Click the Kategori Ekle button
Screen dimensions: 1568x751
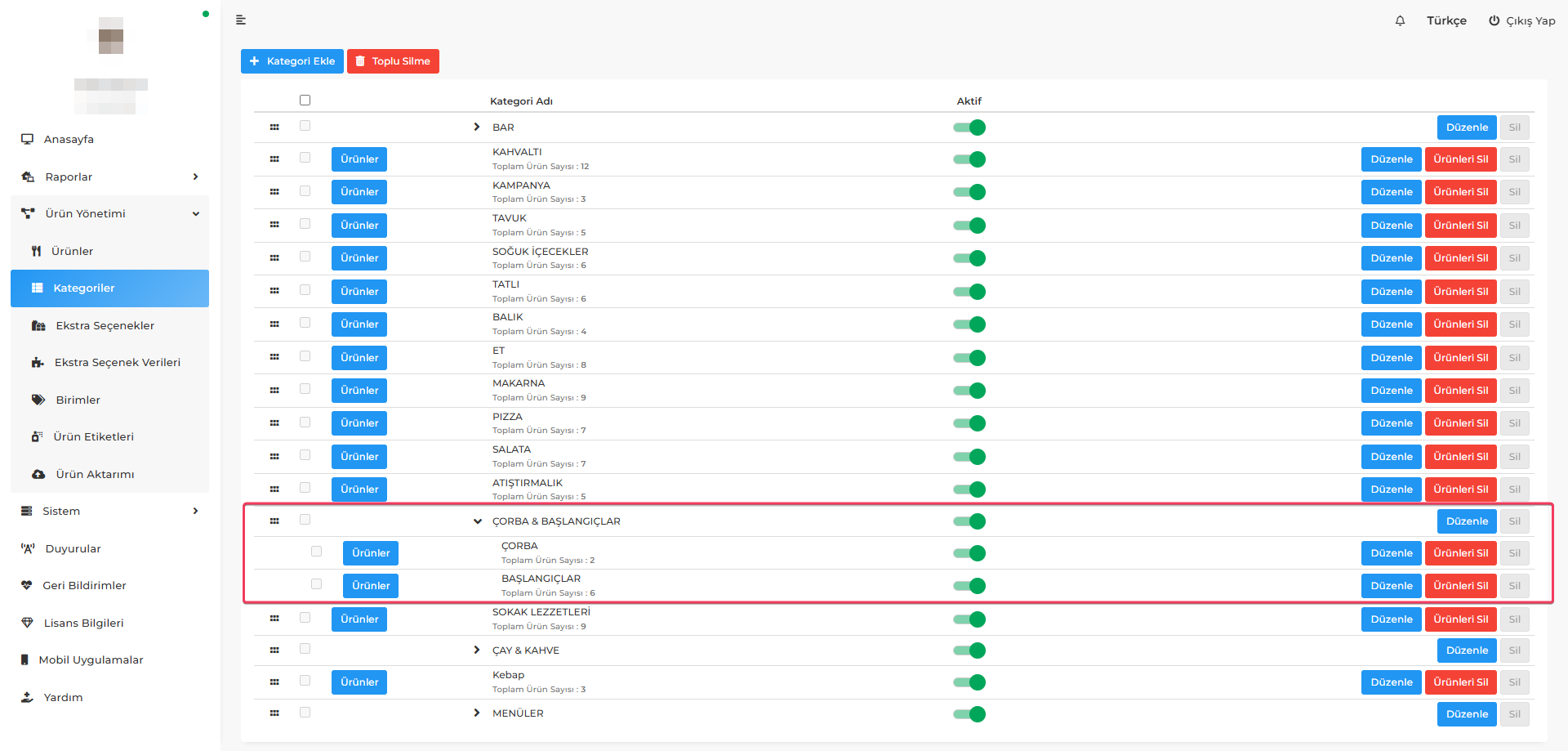point(292,61)
